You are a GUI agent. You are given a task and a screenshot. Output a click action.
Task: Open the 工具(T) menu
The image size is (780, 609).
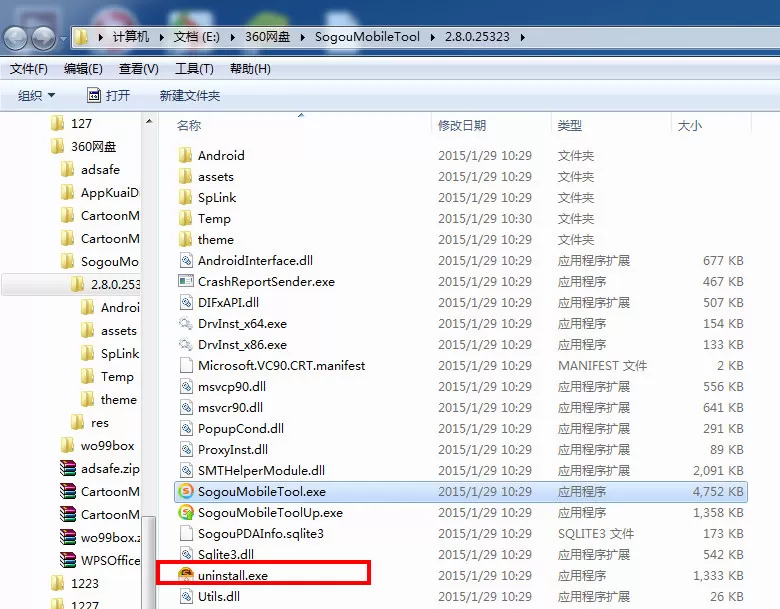pyautogui.click(x=194, y=69)
